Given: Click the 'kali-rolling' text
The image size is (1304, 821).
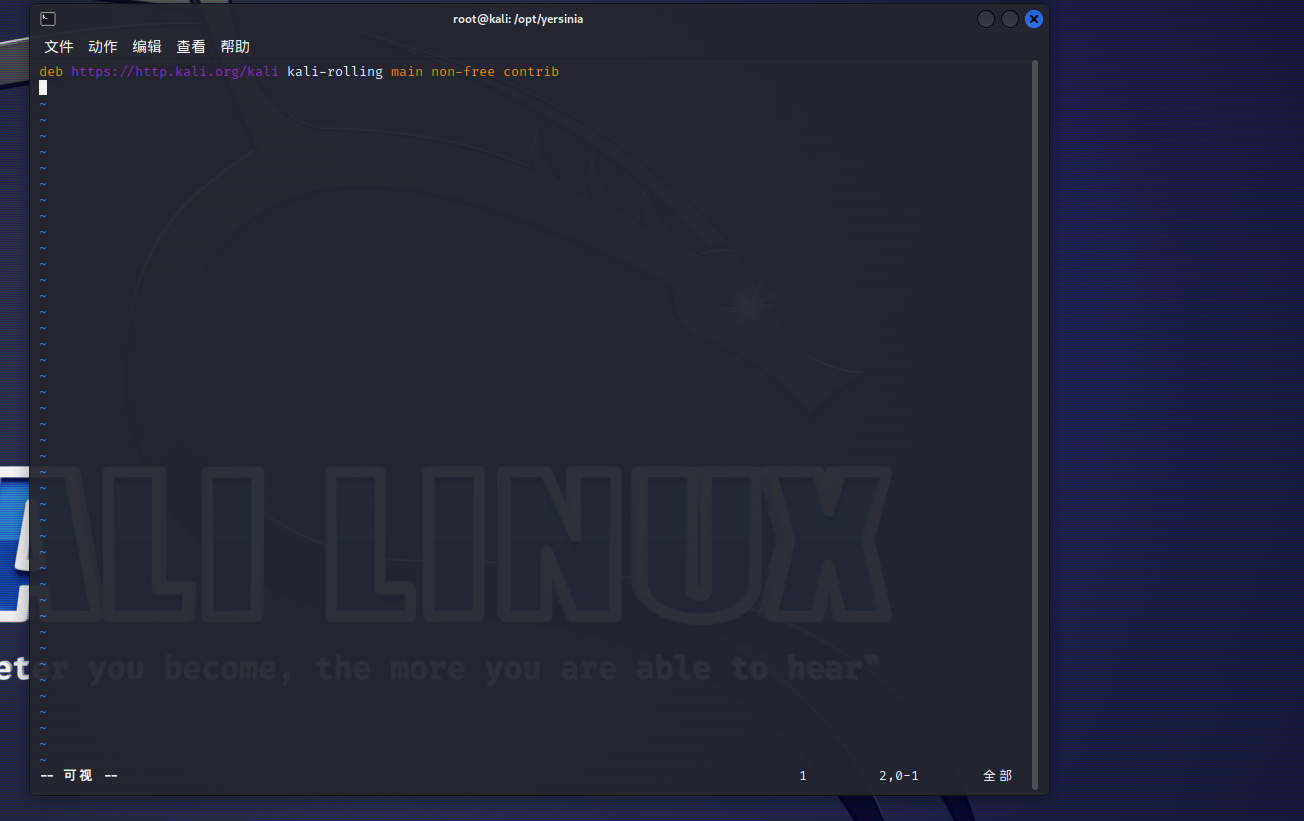Looking at the screenshot, I should pyautogui.click(x=335, y=72).
